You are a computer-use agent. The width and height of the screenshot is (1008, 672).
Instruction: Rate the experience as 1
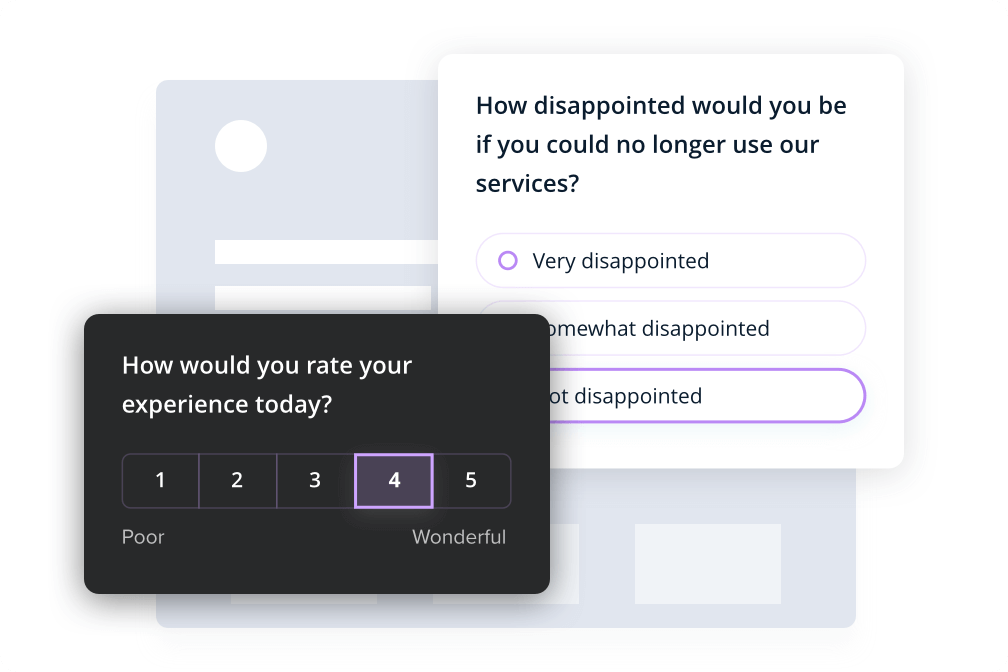(161, 480)
